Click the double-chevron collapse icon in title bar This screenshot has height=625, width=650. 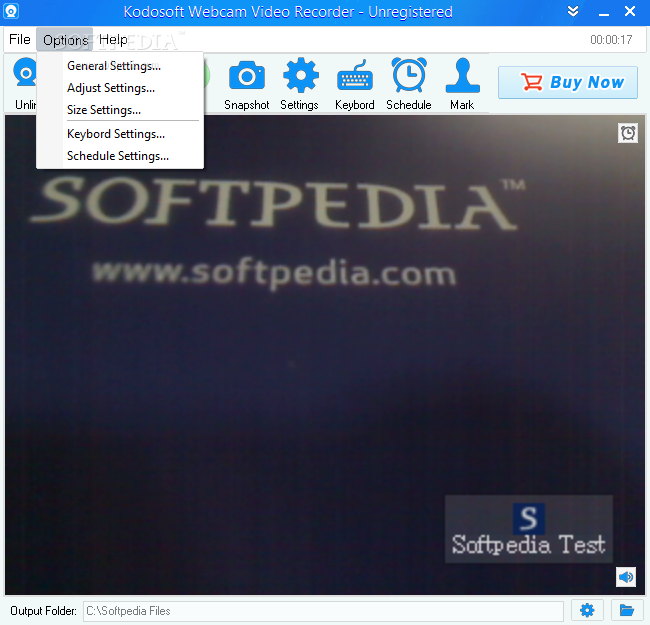(573, 11)
